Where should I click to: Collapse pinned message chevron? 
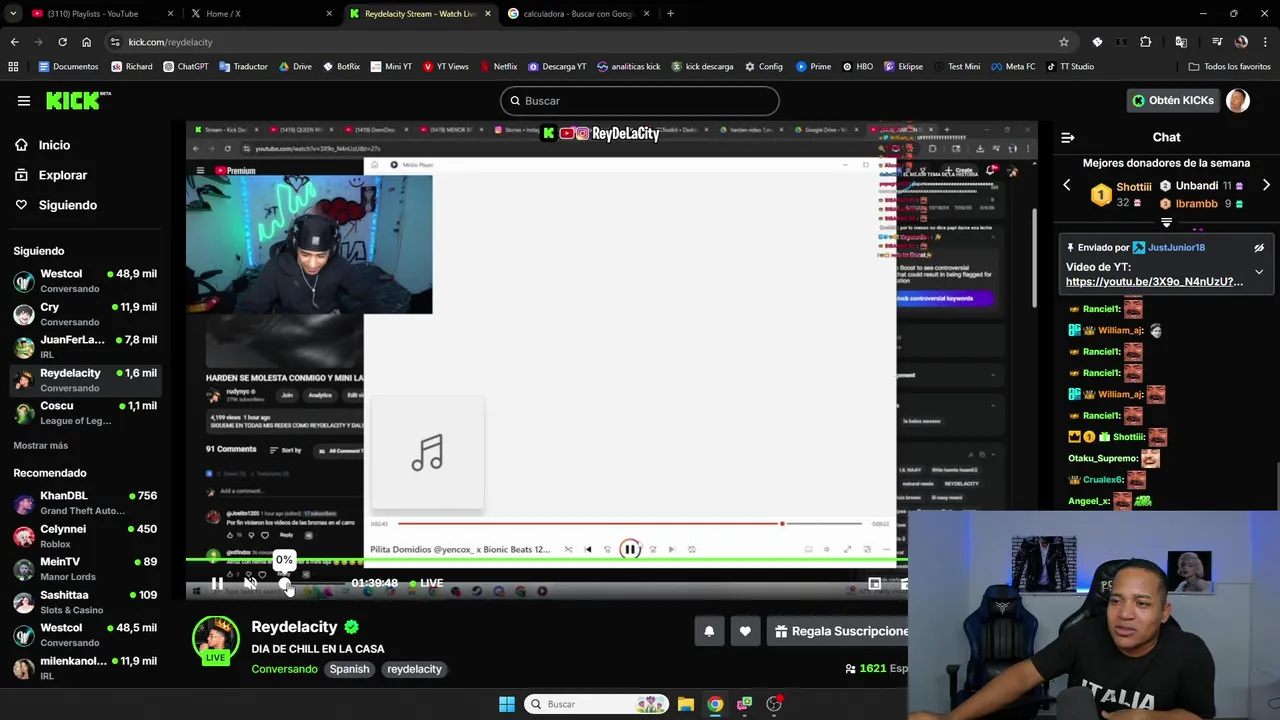(x=1259, y=272)
